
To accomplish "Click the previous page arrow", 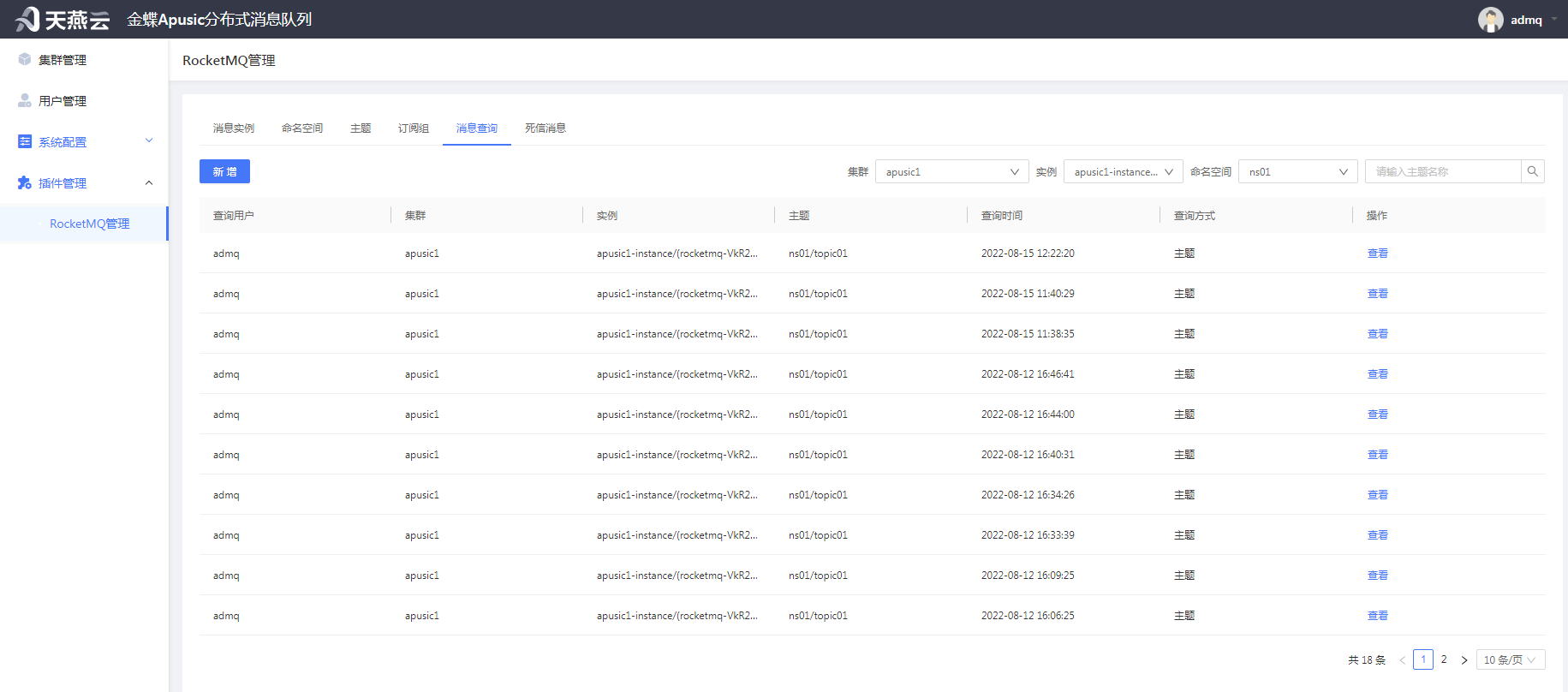I will pos(1403,659).
